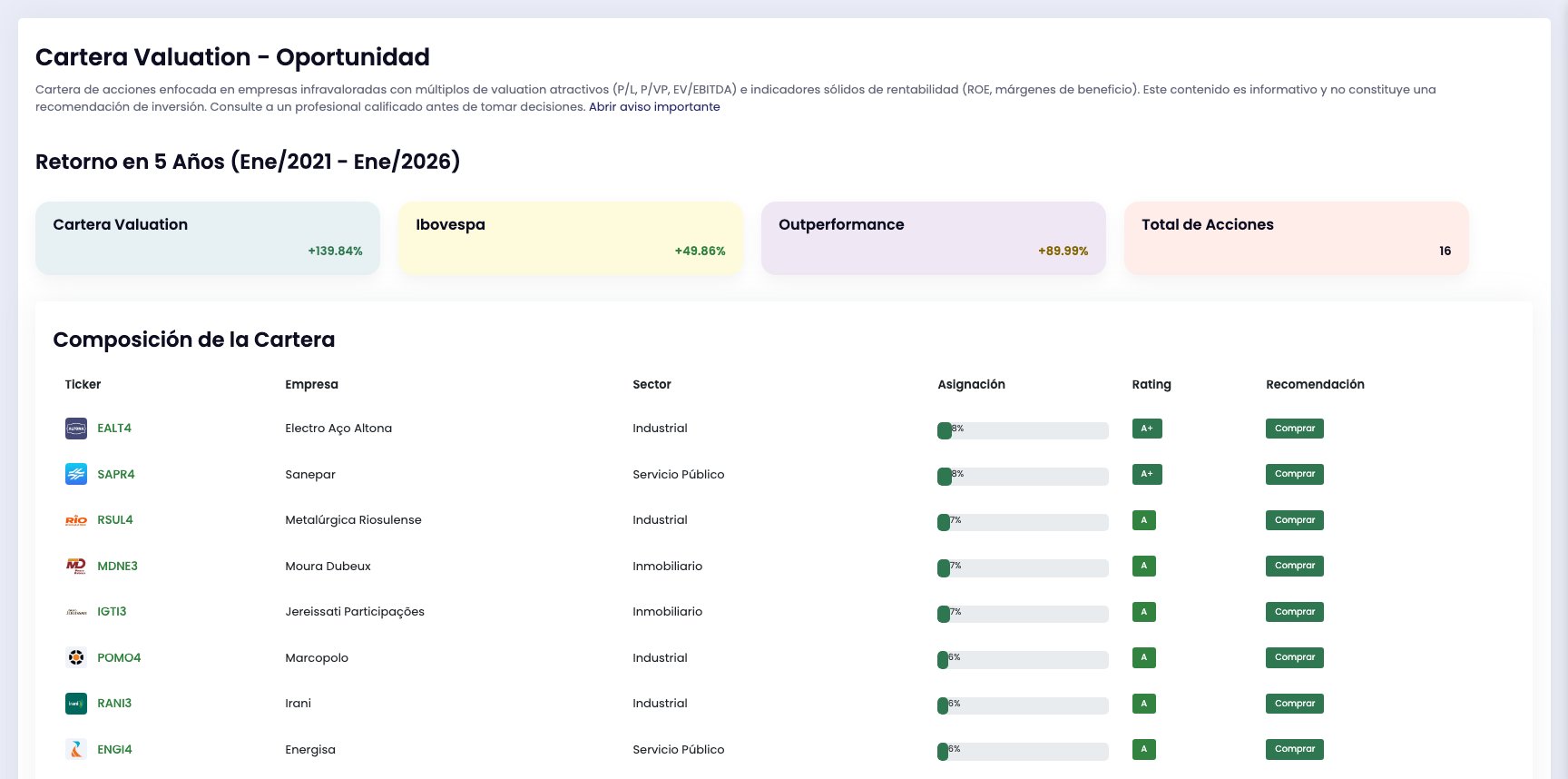Click the A rating badge for POMO4
This screenshot has width=1568, height=779.
pos(1144,657)
